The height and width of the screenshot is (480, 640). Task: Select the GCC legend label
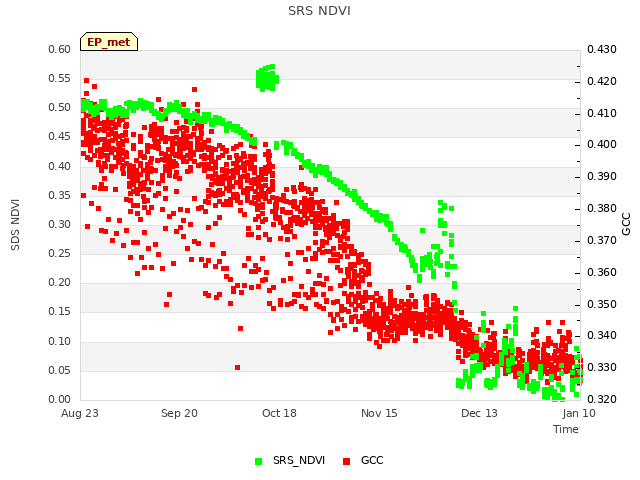tap(372, 460)
